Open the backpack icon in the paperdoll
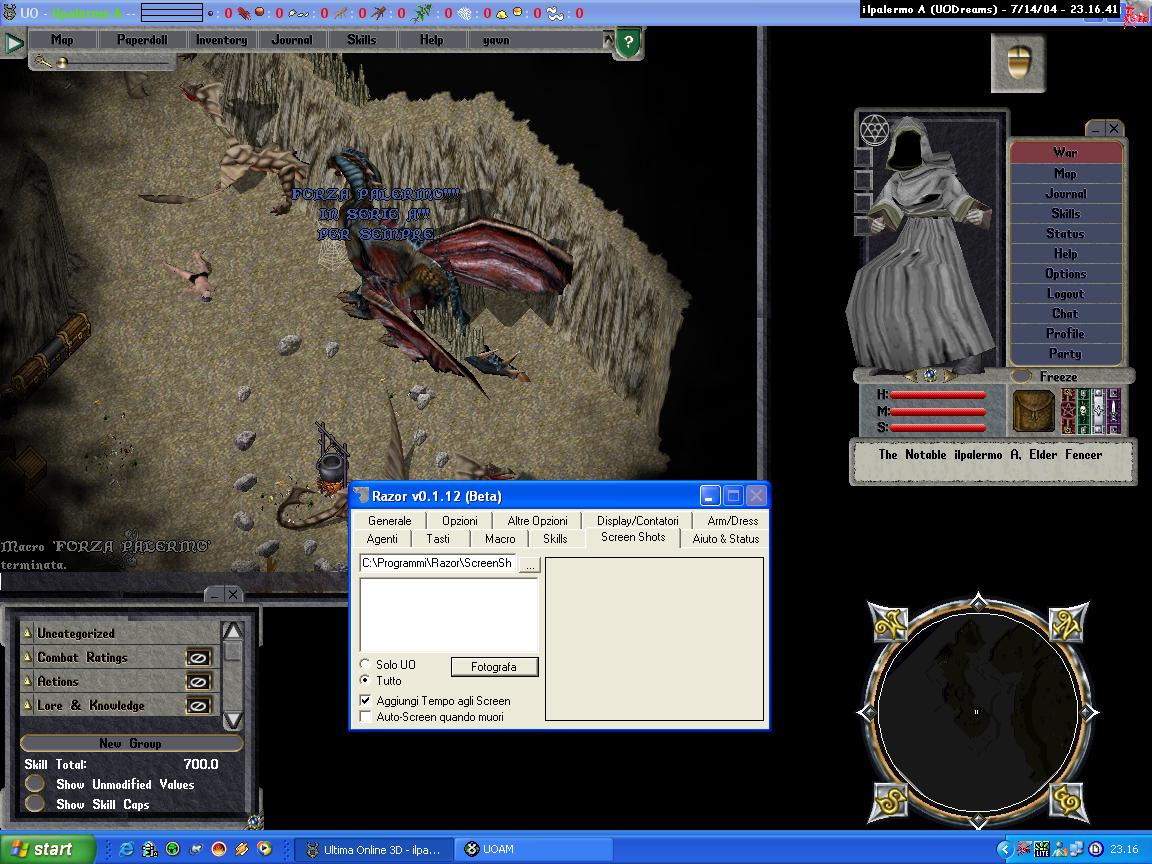1152x864 pixels. click(1033, 411)
